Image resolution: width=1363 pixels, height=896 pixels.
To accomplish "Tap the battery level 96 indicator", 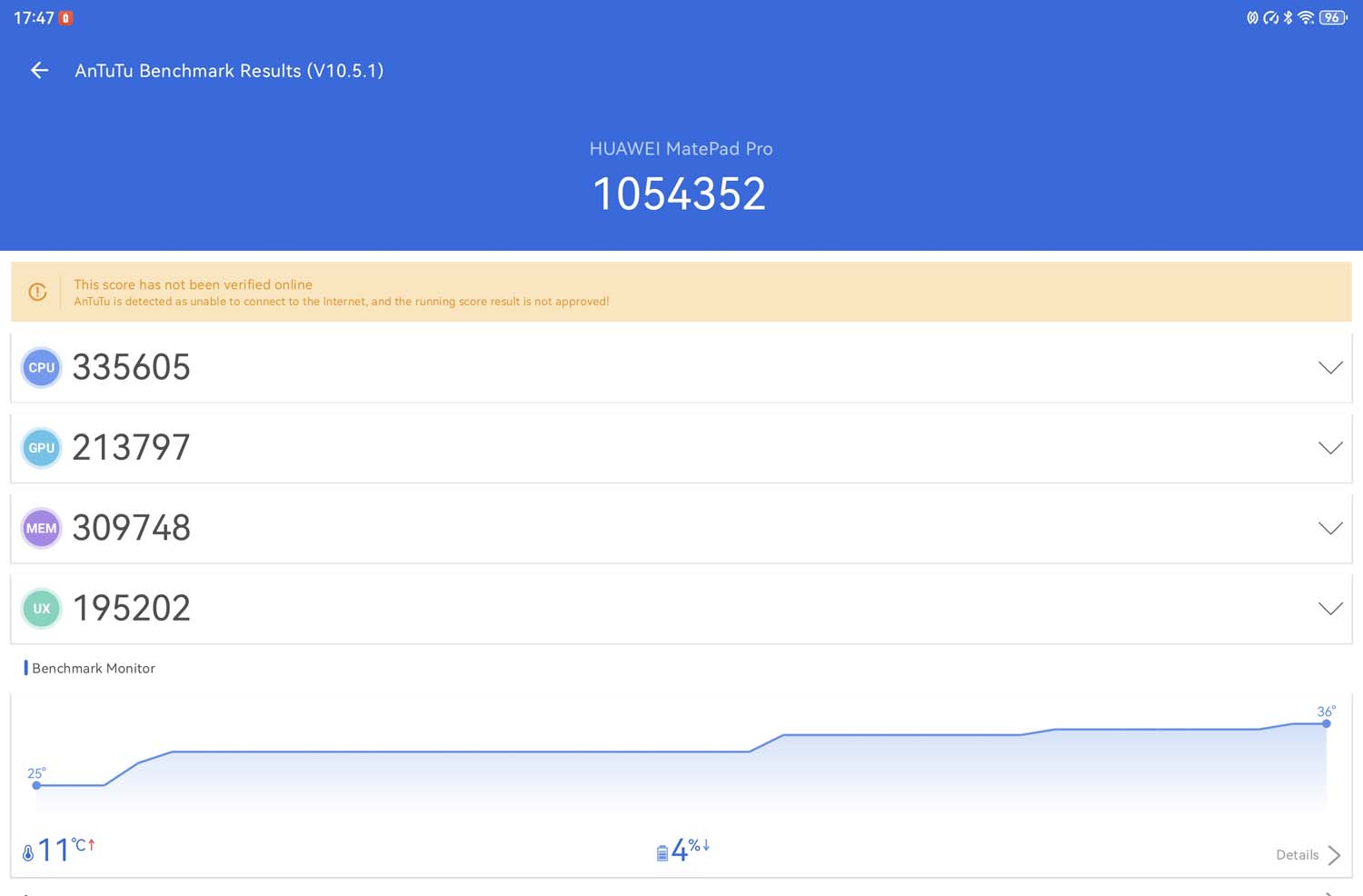I will point(1333,17).
